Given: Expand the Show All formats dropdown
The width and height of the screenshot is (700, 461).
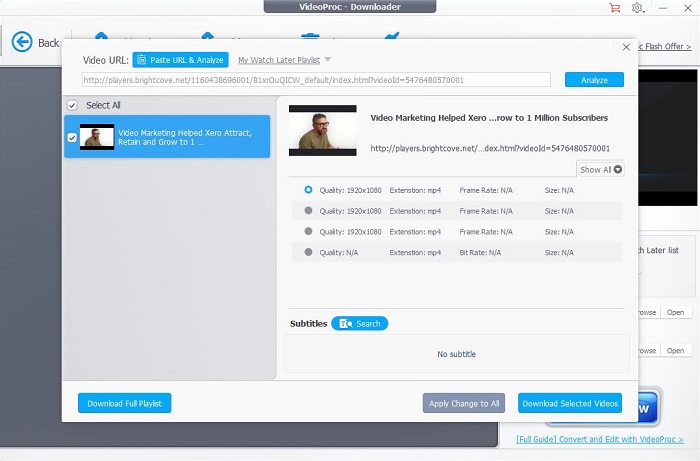Looking at the screenshot, I should coord(600,170).
